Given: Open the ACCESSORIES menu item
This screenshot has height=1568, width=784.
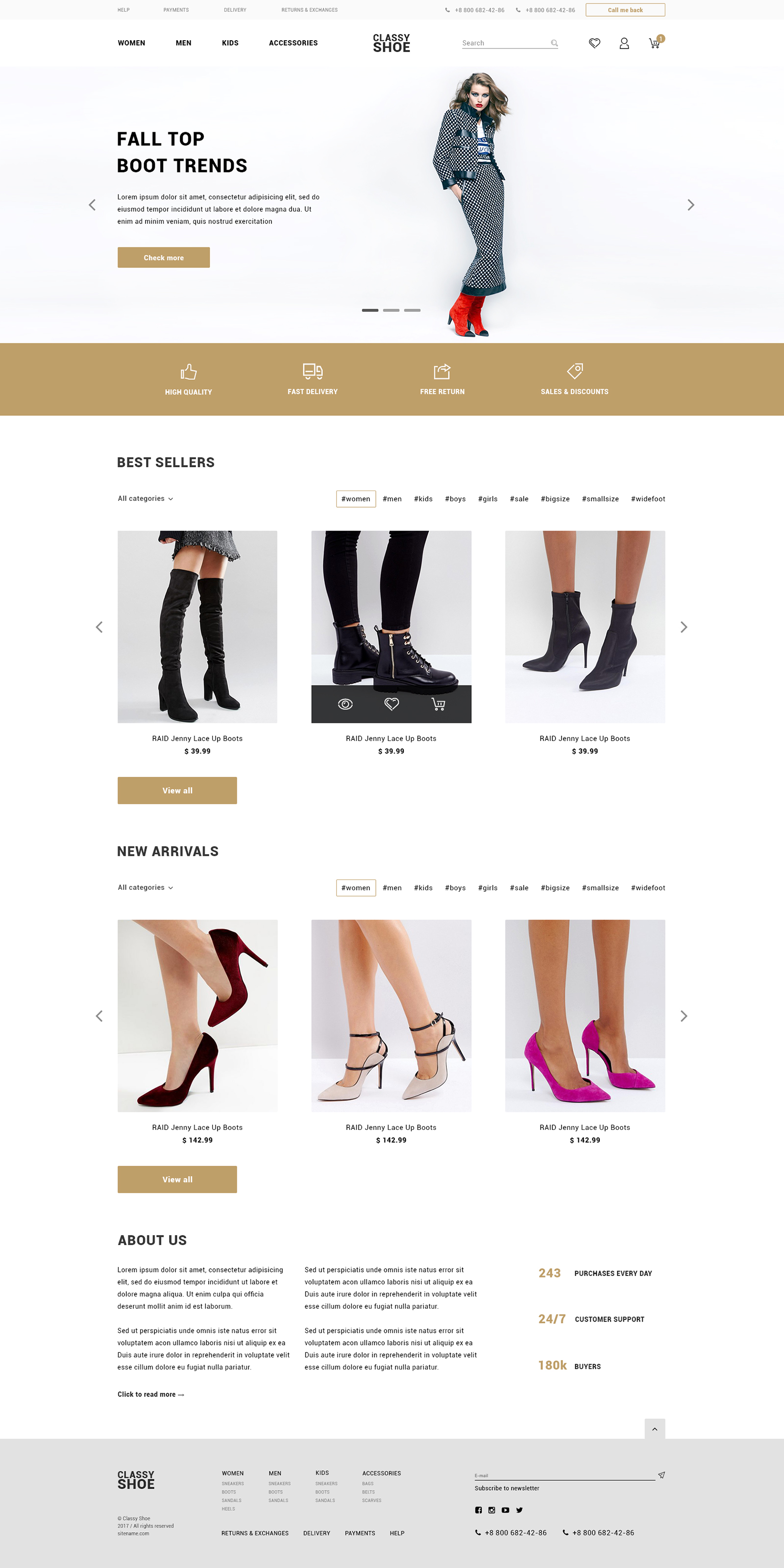Looking at the screenshot, I should point(294,43).
